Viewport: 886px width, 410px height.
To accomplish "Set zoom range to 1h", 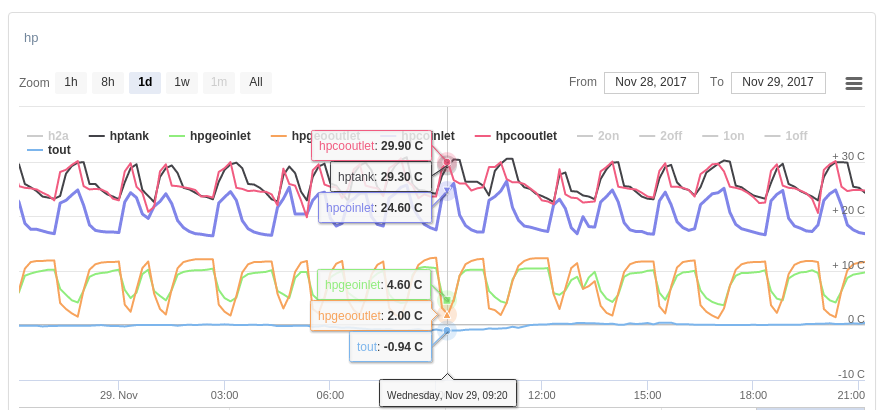I will [71, 82].
